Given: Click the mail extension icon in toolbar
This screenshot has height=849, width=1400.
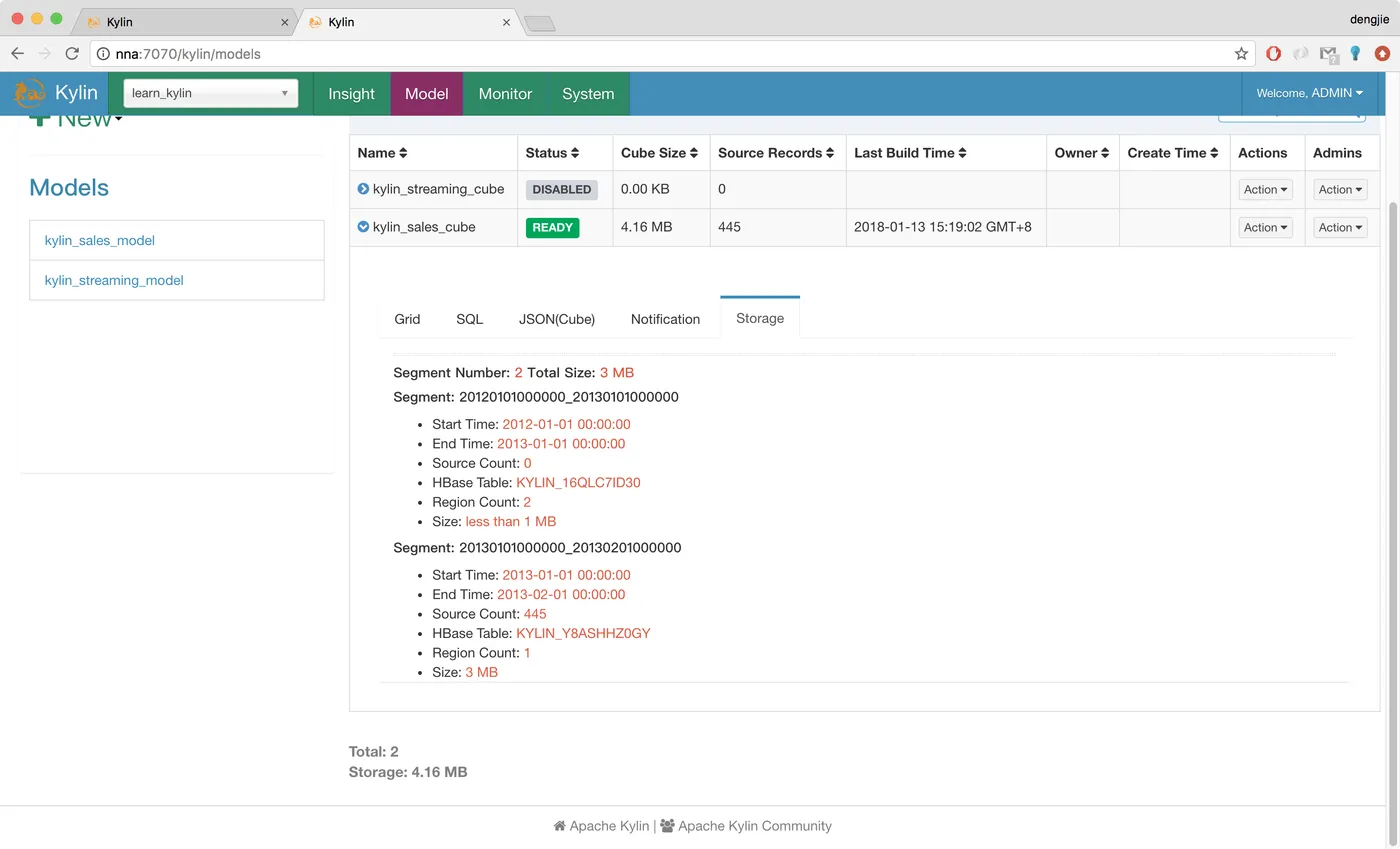Looking at the screenshot, I should [1328, 54].
